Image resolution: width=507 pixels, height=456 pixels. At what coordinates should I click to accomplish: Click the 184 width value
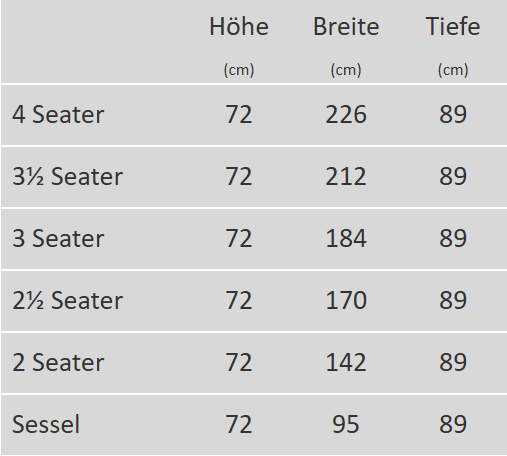[x=346, y=238]
